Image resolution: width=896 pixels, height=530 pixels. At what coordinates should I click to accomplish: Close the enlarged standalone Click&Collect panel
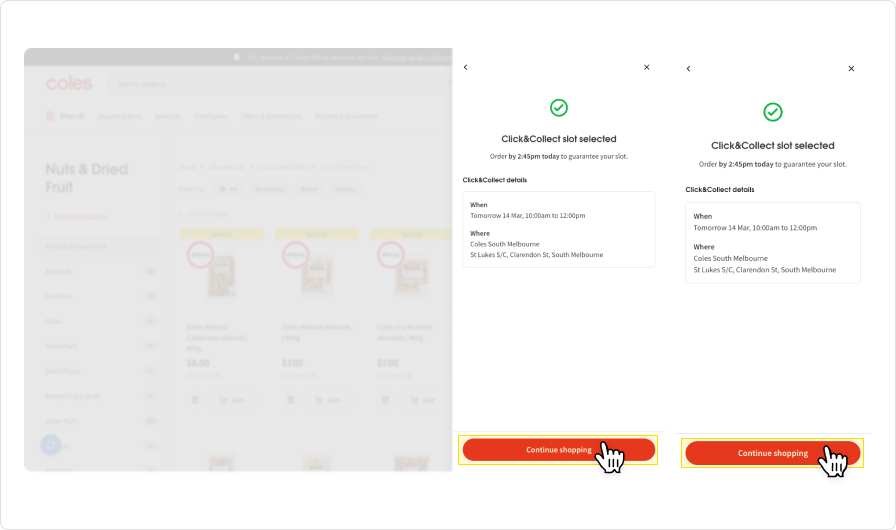(x=851, y=69)
